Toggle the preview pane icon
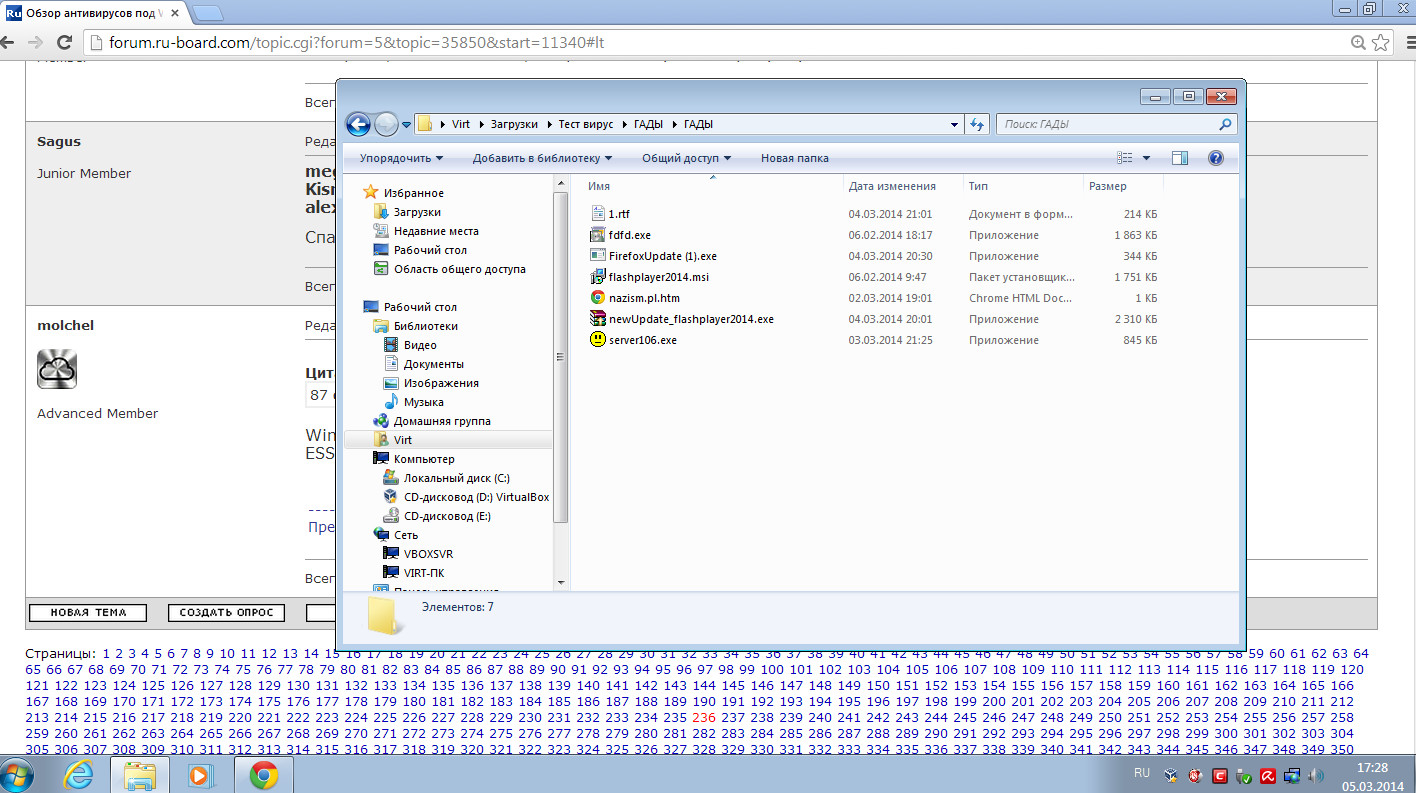The height and width of the screenshot is (793, 1416). 1179,158
